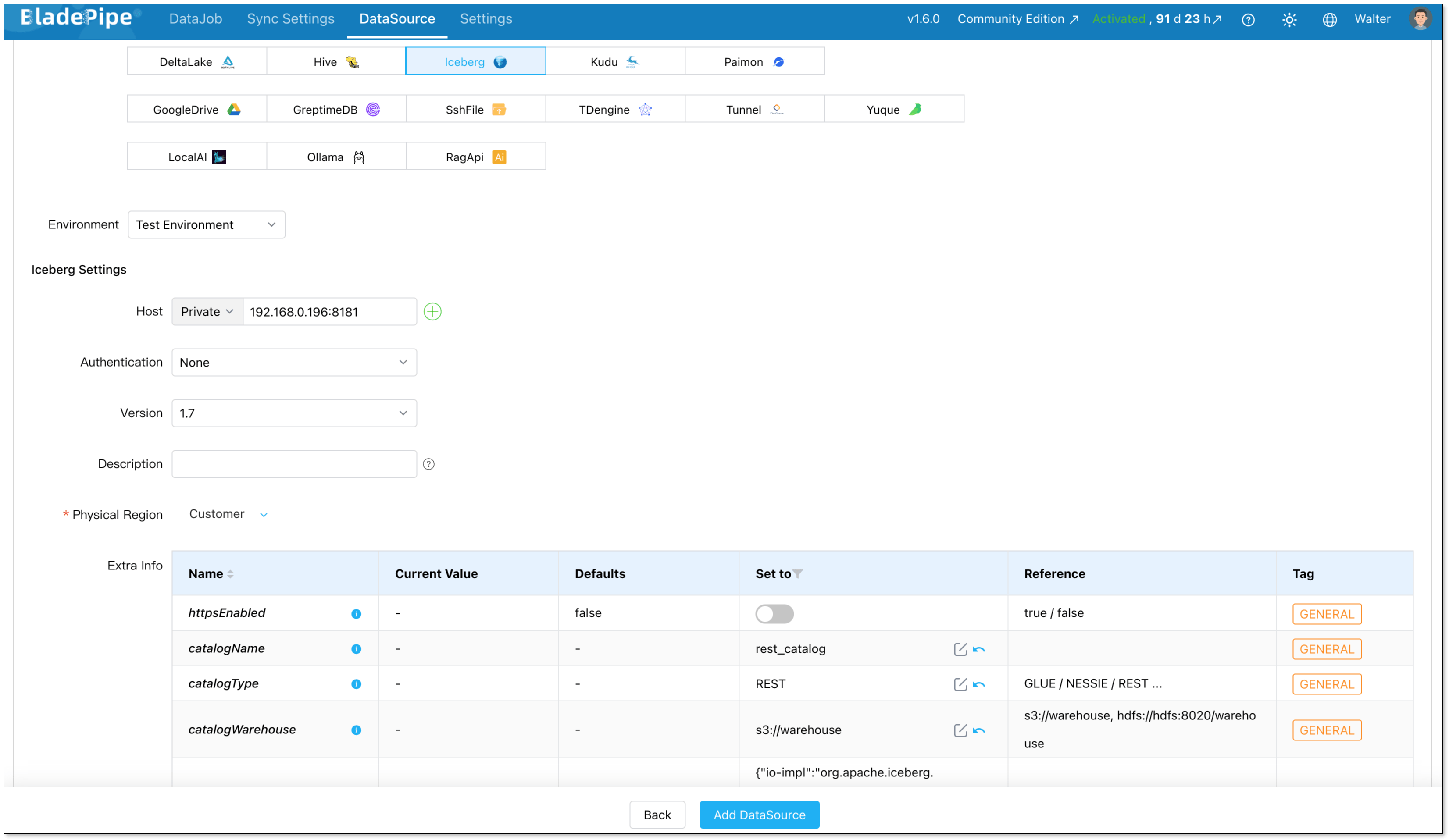
Task: Click the Back button
Action: click(657, 815)
